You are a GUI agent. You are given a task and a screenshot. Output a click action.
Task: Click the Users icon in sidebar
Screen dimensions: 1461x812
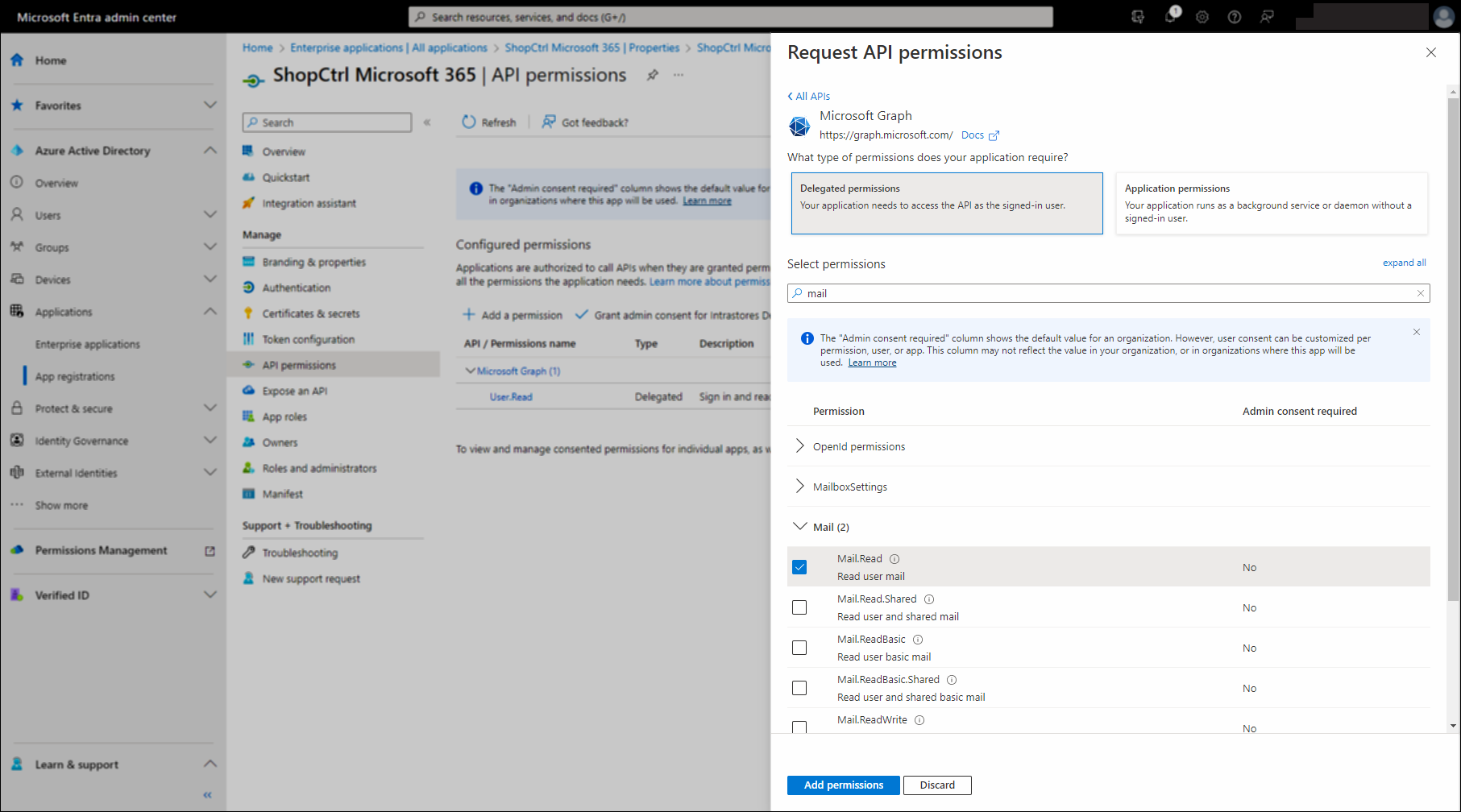[17, 215]
